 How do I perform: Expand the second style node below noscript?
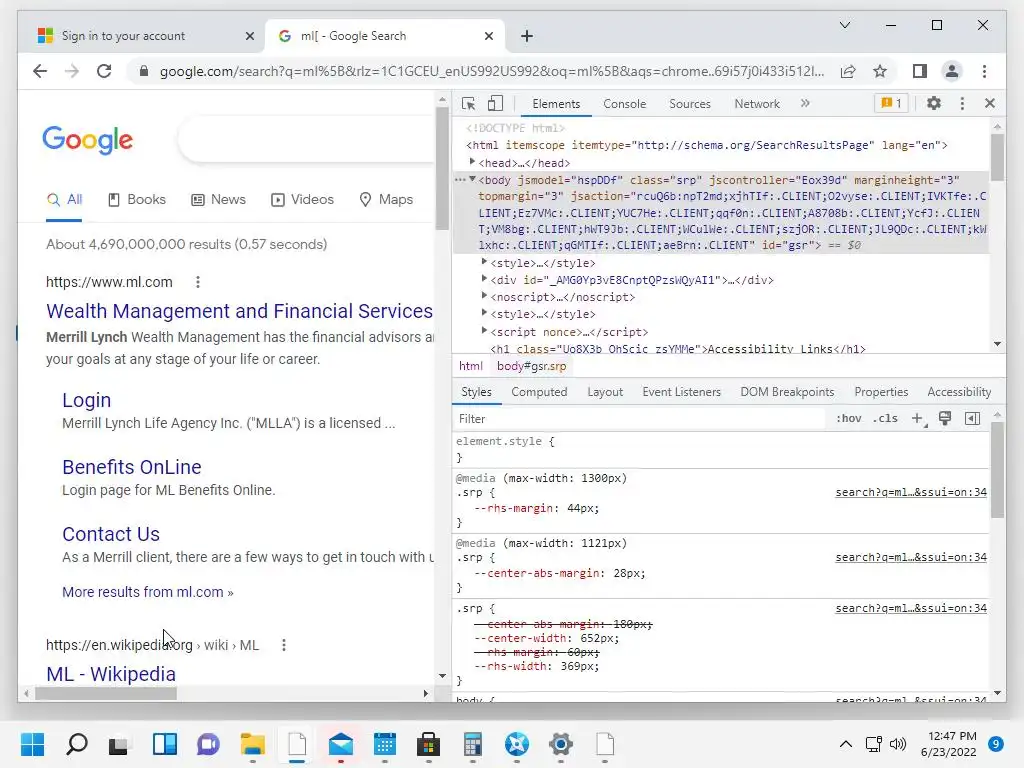coord(484,313)
